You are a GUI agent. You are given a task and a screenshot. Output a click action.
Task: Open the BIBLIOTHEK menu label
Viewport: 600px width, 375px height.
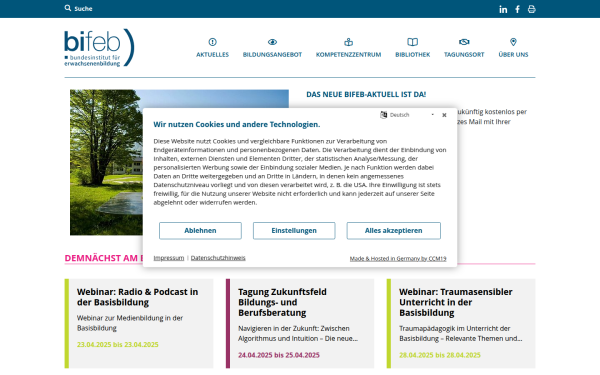click(412, 55)
